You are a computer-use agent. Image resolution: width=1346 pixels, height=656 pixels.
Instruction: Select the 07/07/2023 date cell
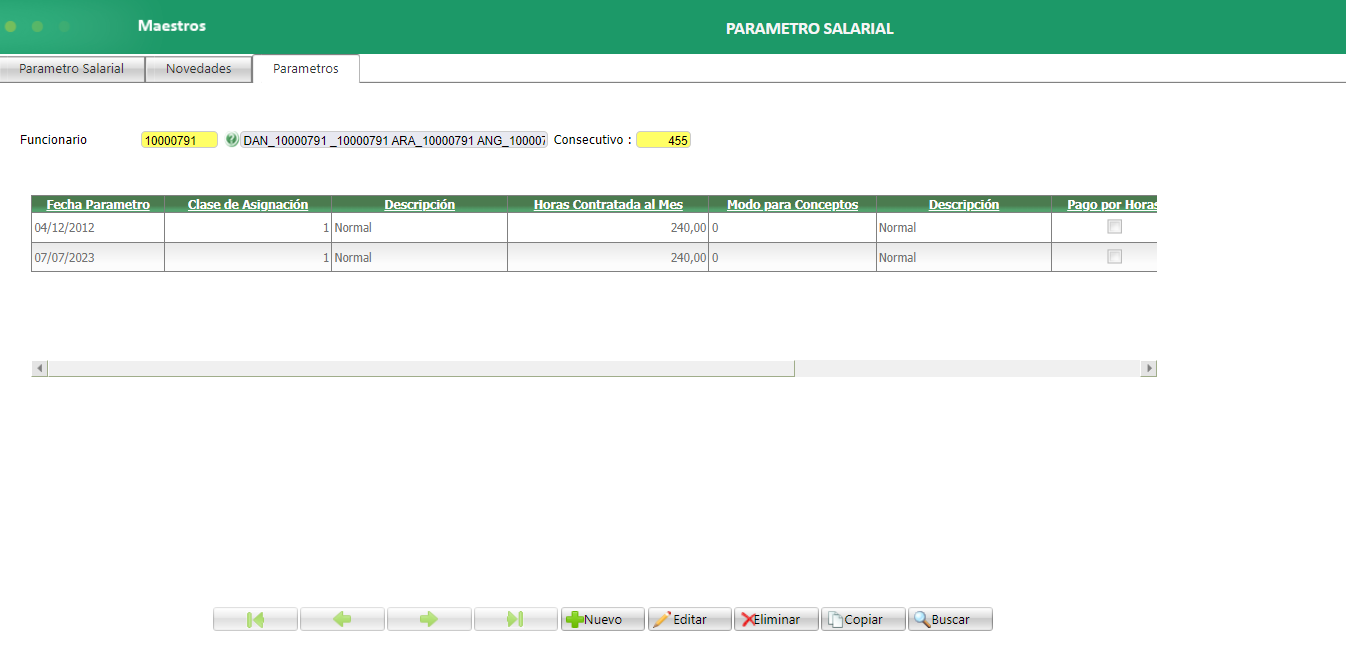[x=98, y=257]
